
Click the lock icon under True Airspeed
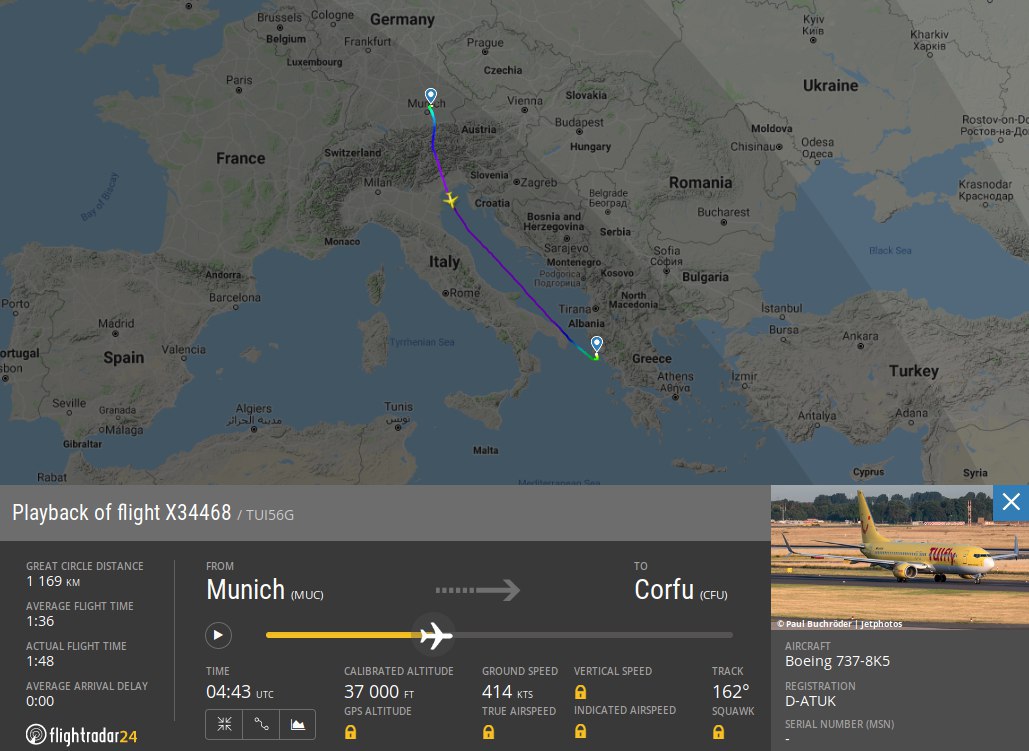[x=488, y=732]
